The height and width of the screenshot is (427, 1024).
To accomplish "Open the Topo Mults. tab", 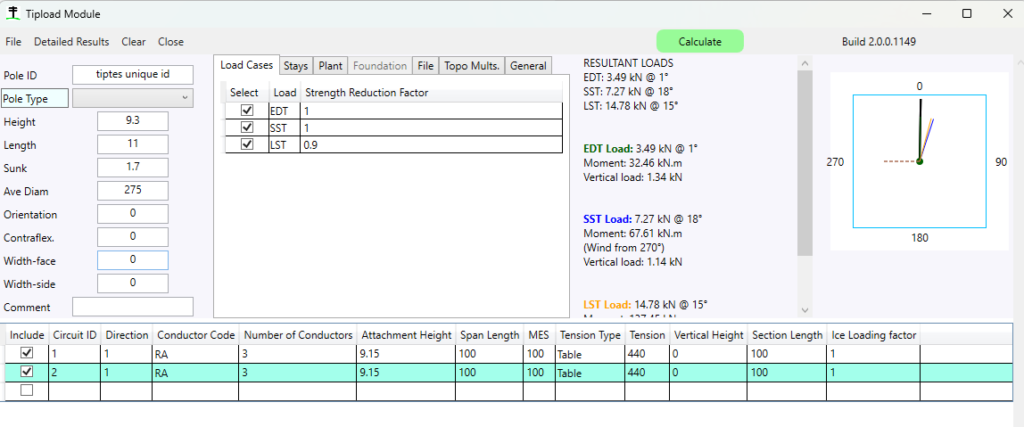I will 472,66.
